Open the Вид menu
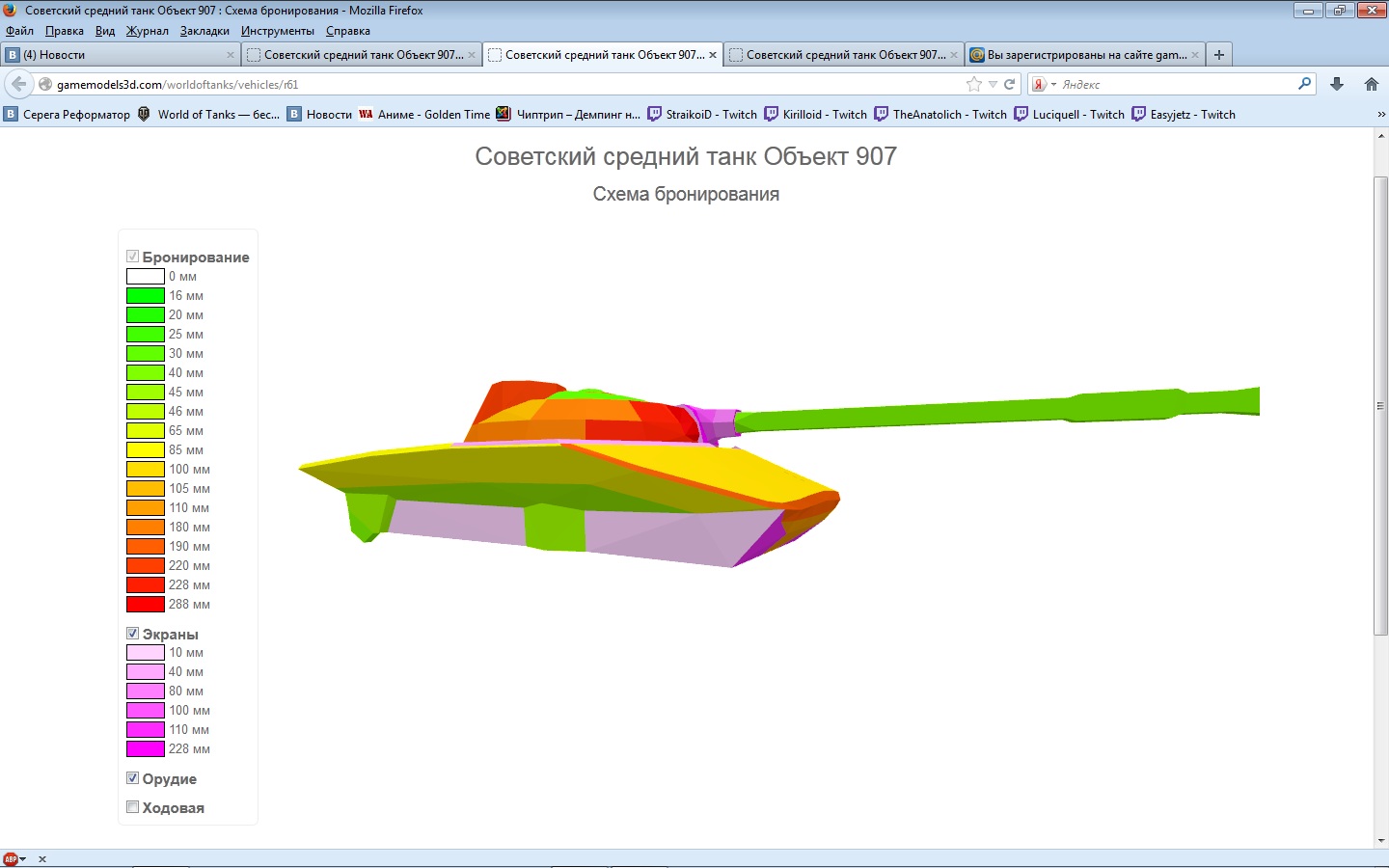The width and height of the screenshot is (1389, 868). point(105,31)
